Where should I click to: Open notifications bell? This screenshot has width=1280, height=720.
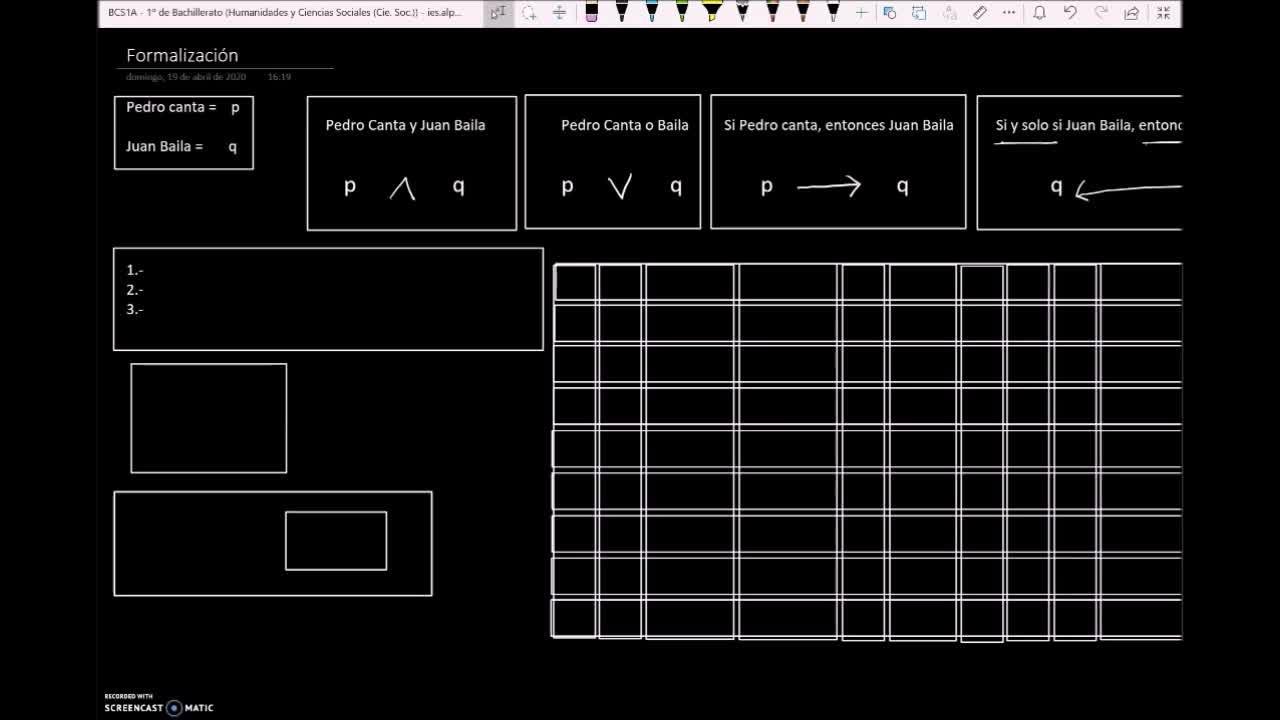(x=1039, y=13)
